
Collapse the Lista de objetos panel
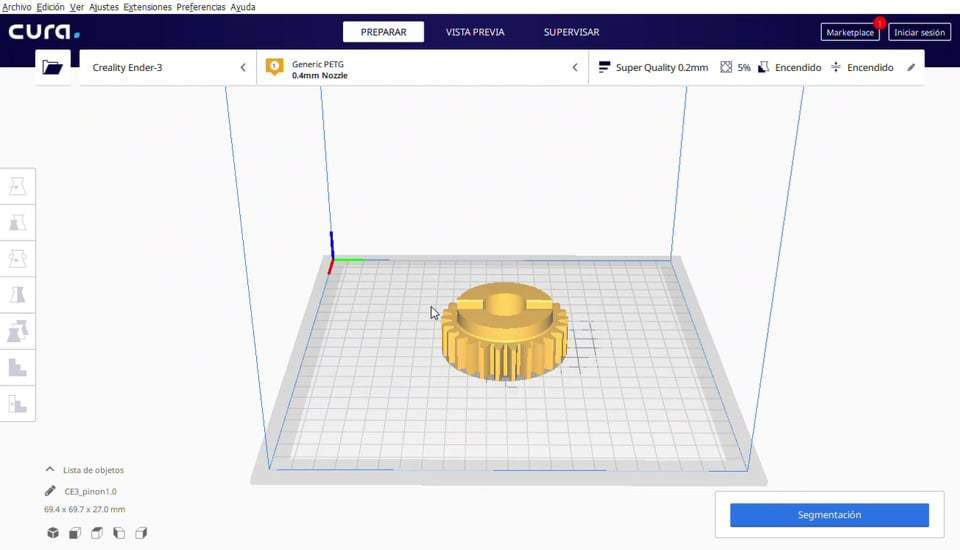click(50, 469)
